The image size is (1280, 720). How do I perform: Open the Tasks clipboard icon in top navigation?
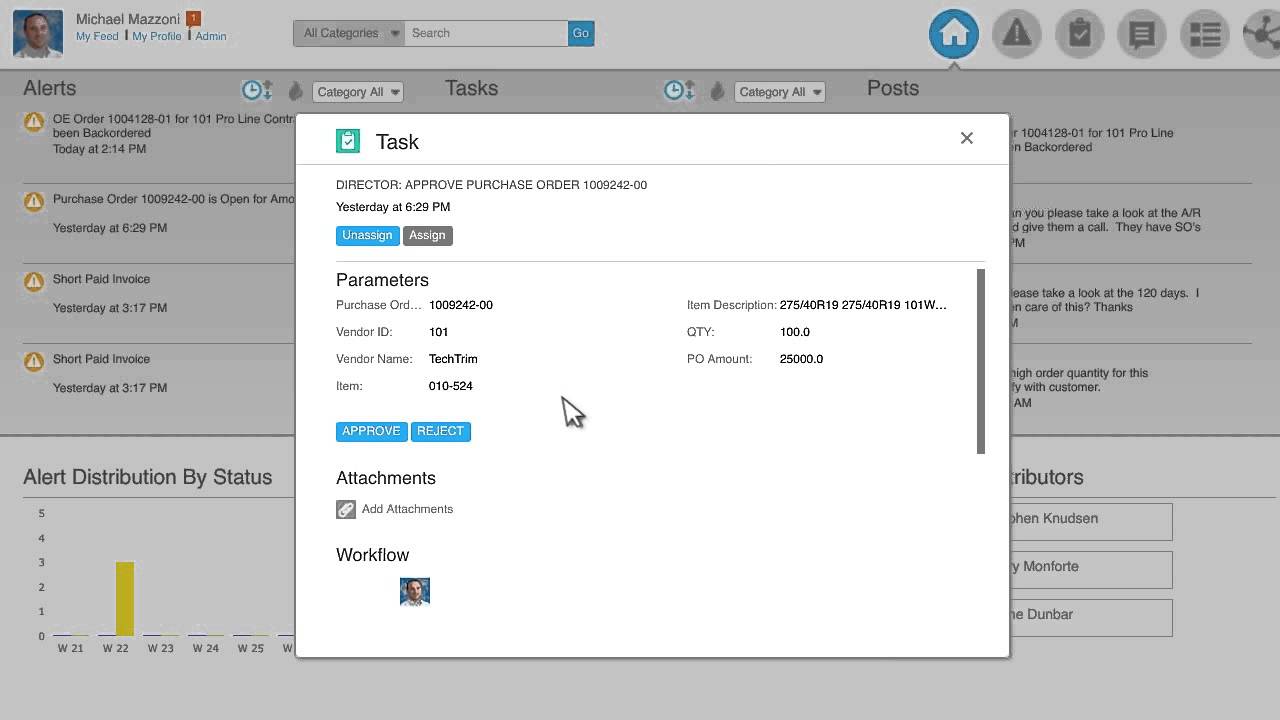pyautogui.click(x=1079, y=34)
